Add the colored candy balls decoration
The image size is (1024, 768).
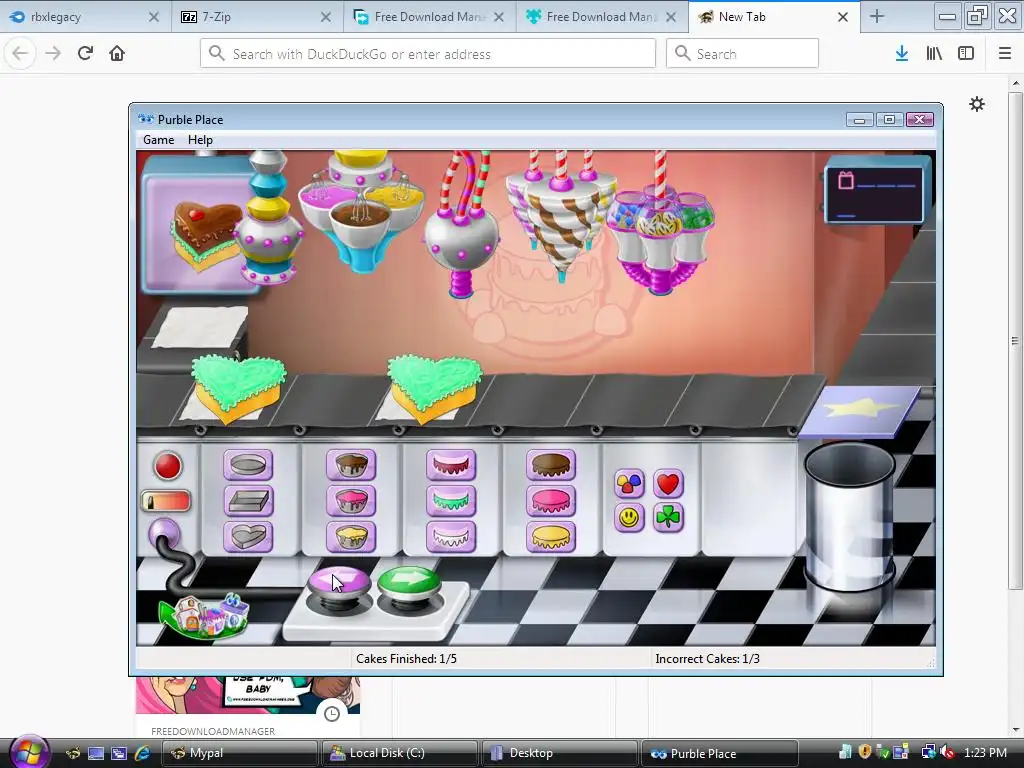[630, 484]
